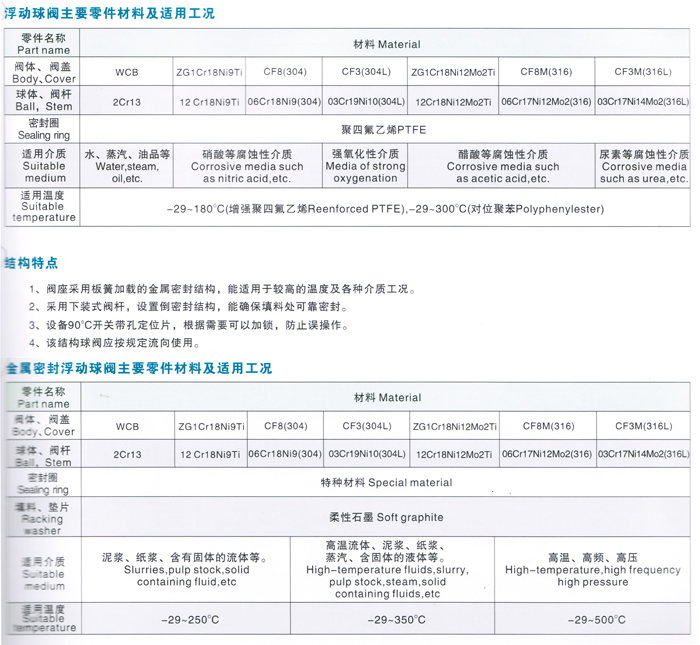
Task: Select the -29~180°C Reenforced PTFE temperature cell
Action: (385, 209)
